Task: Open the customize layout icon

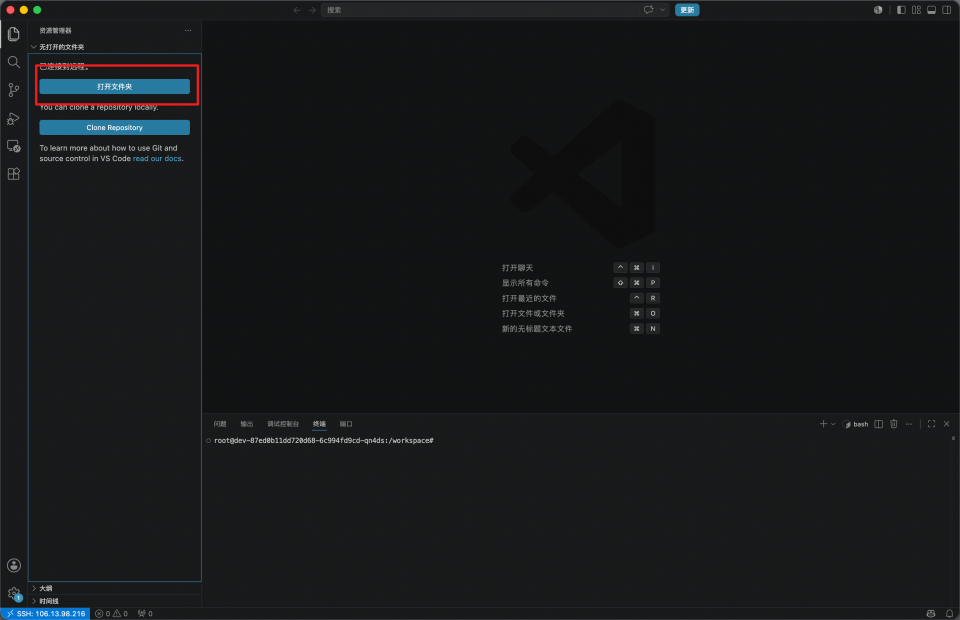Action: pos(917,10)
